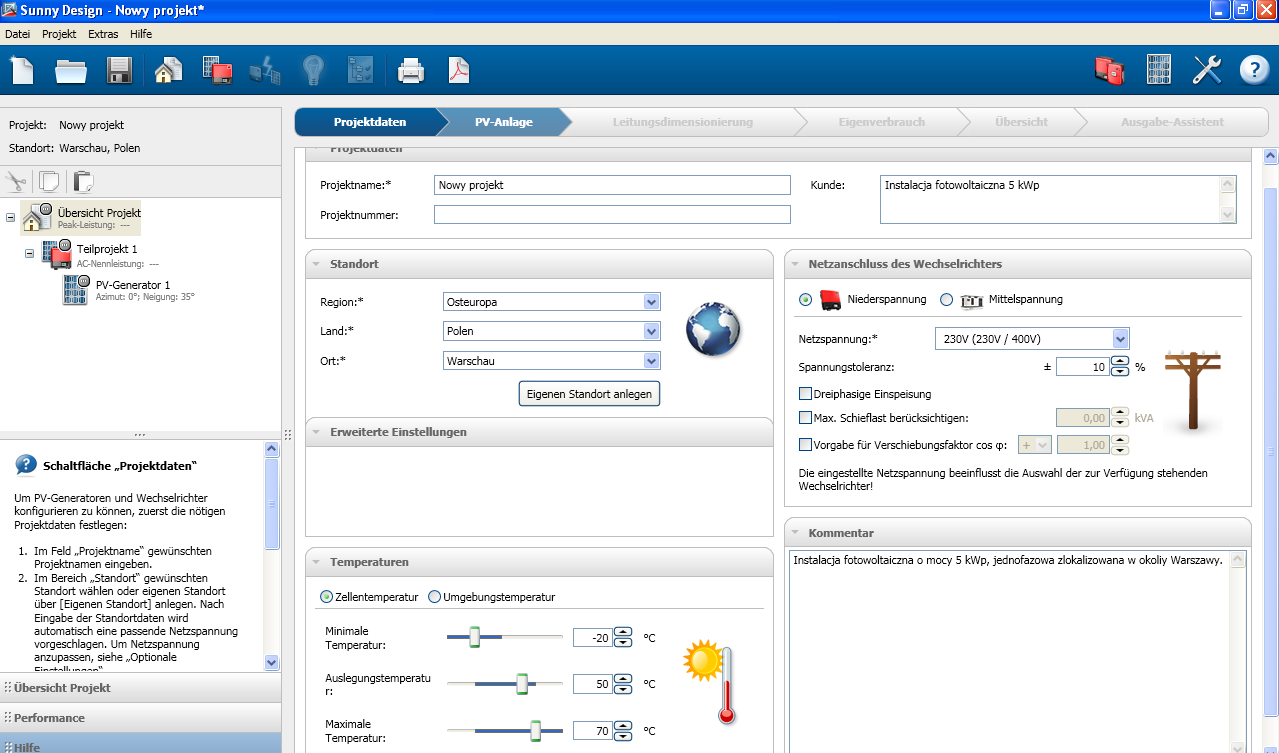The width and height of the screenshot is (1279, 753).
Task: Enable Dreiphasige Einspeisung checkbox
Action: 806,394
